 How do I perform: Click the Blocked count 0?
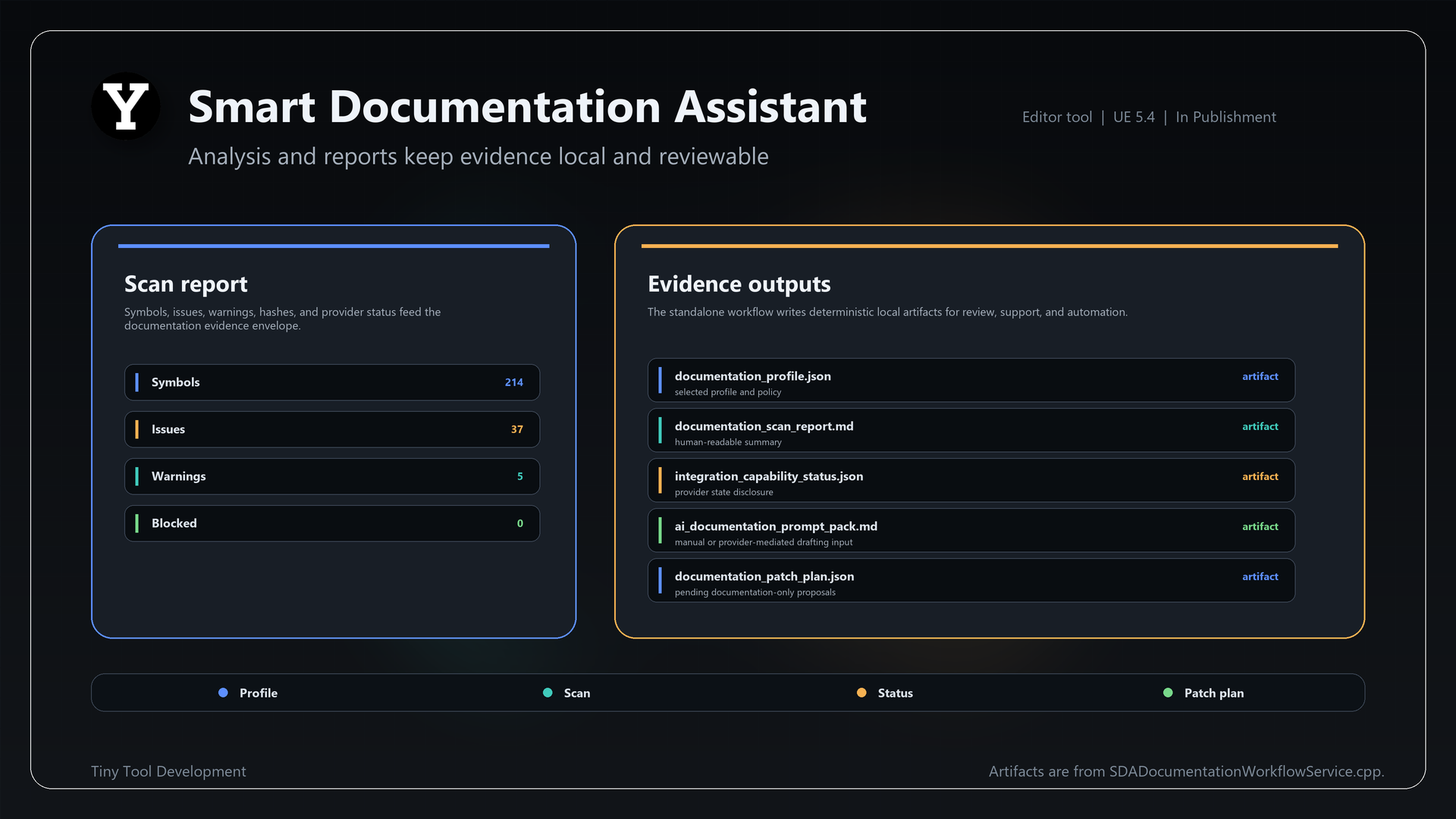click(520, 523)
